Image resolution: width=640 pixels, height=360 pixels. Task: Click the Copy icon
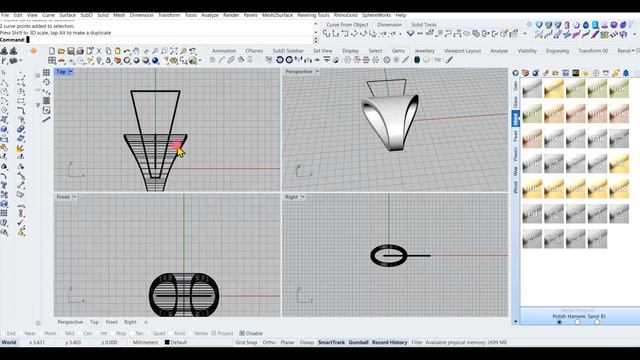[x=108, y=51]
